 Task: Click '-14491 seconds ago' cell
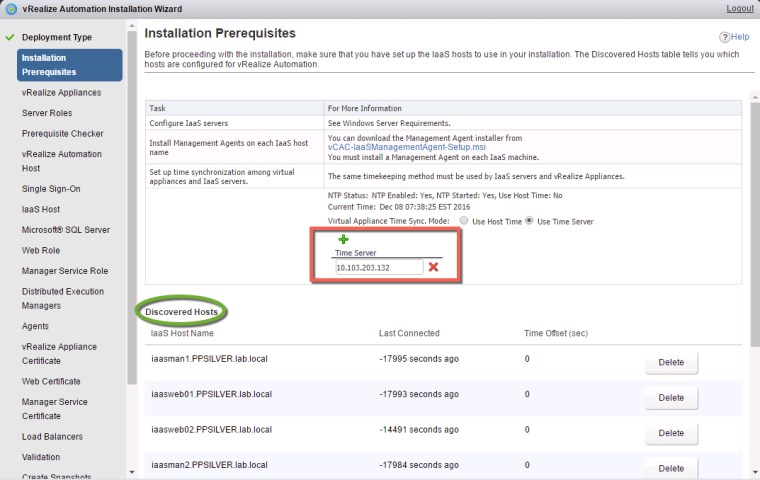click(419, 430)
